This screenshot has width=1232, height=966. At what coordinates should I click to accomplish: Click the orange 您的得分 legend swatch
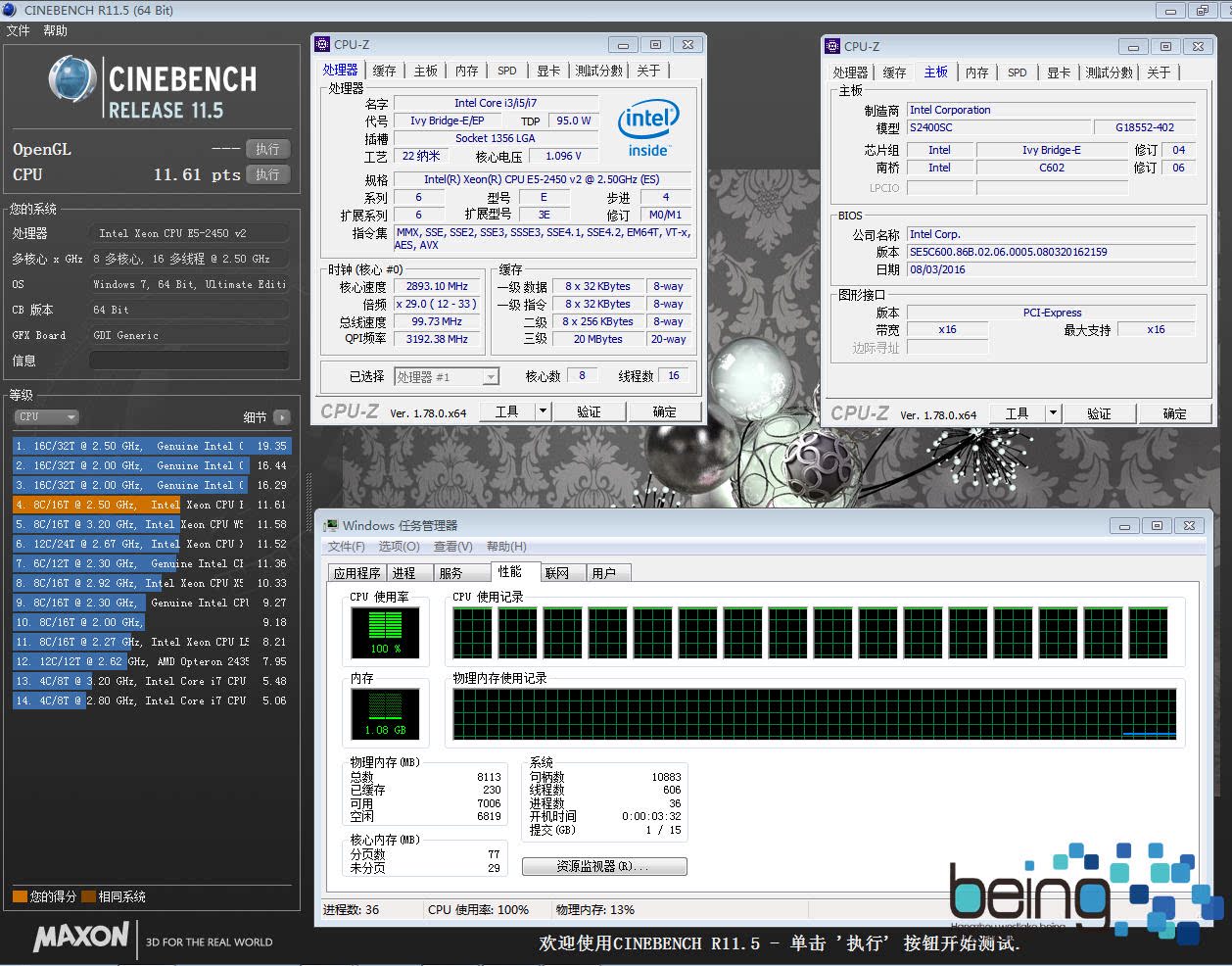click(20, 896)
